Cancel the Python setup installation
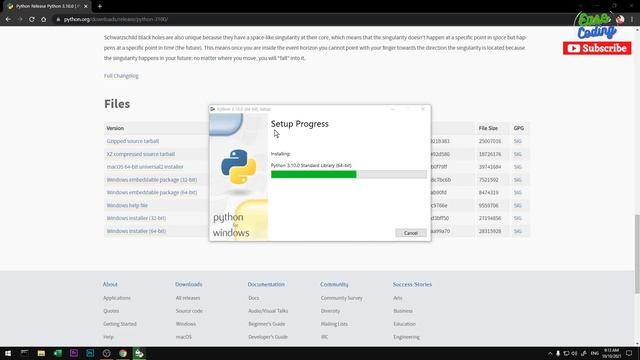This screenshot has width=640, height=360. [x=411, y=233]
